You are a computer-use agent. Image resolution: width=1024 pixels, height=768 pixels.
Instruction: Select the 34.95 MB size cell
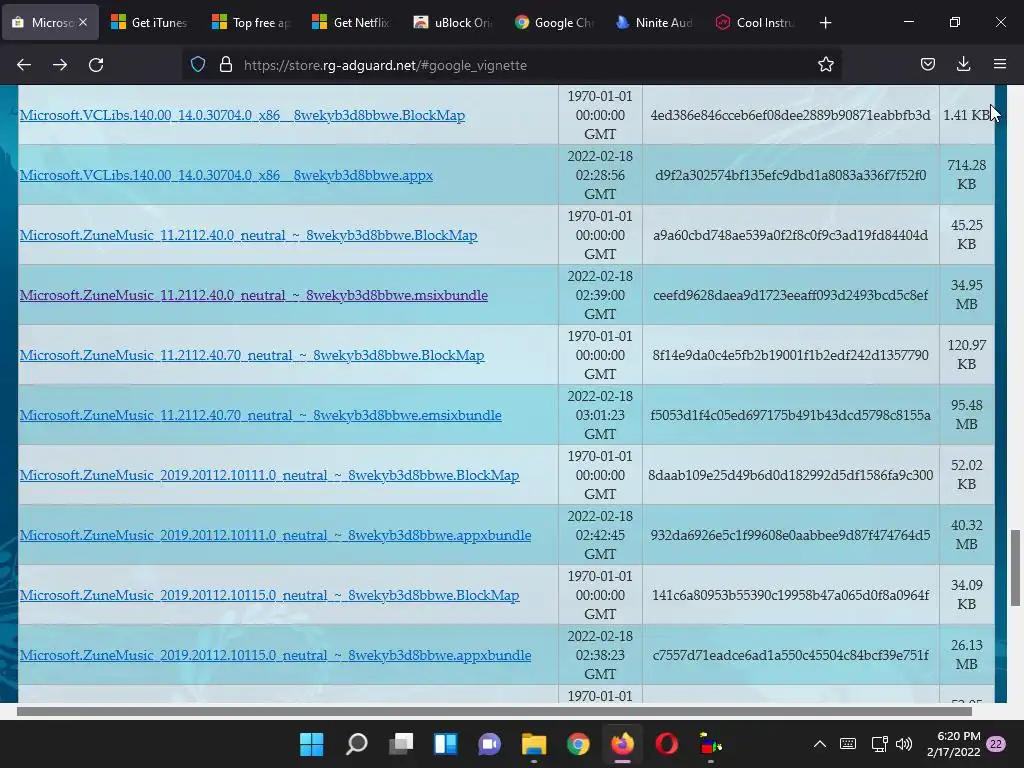(967, 295)
